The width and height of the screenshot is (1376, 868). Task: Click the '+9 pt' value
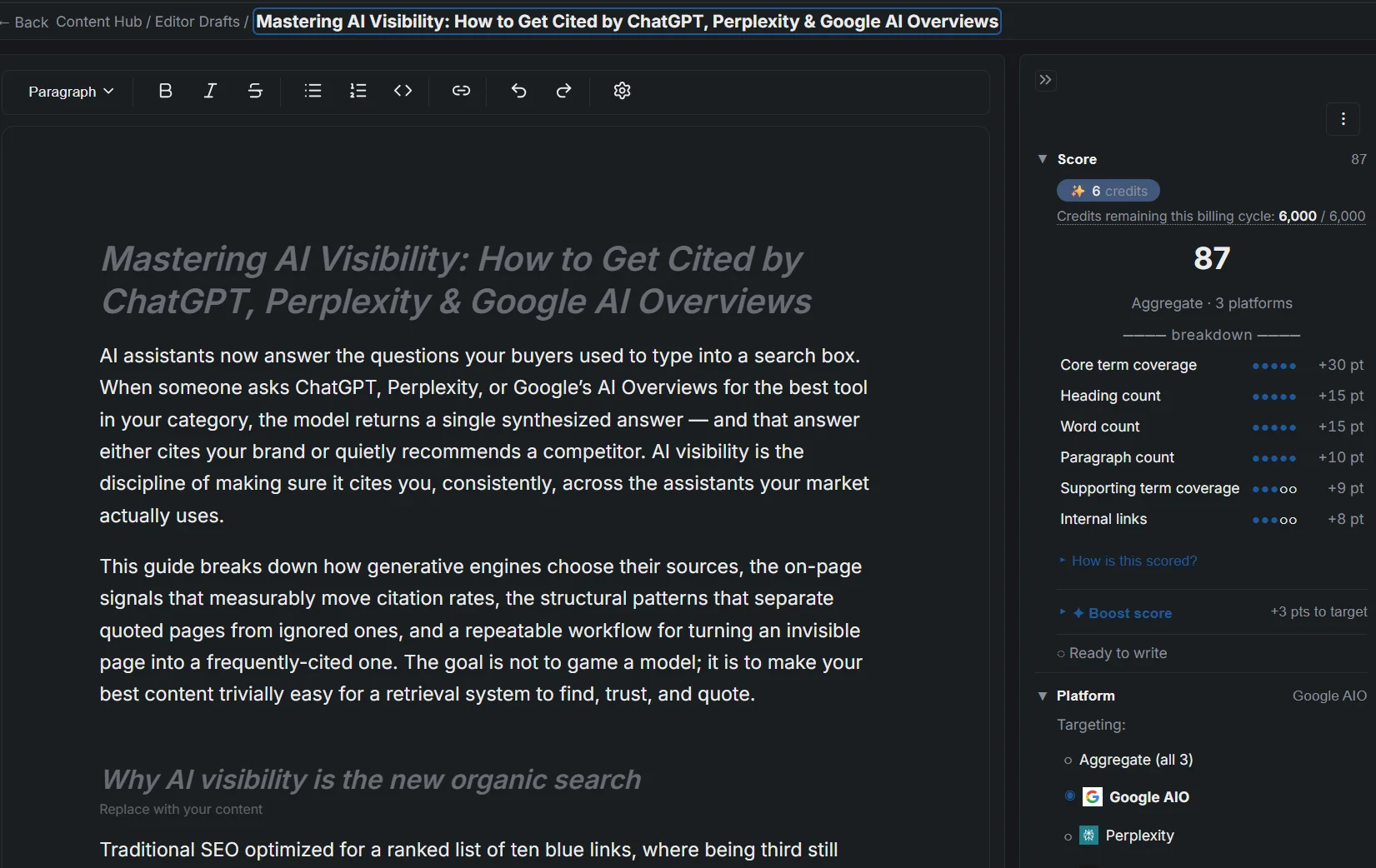pyautogui.click(x=1346, y=488)
